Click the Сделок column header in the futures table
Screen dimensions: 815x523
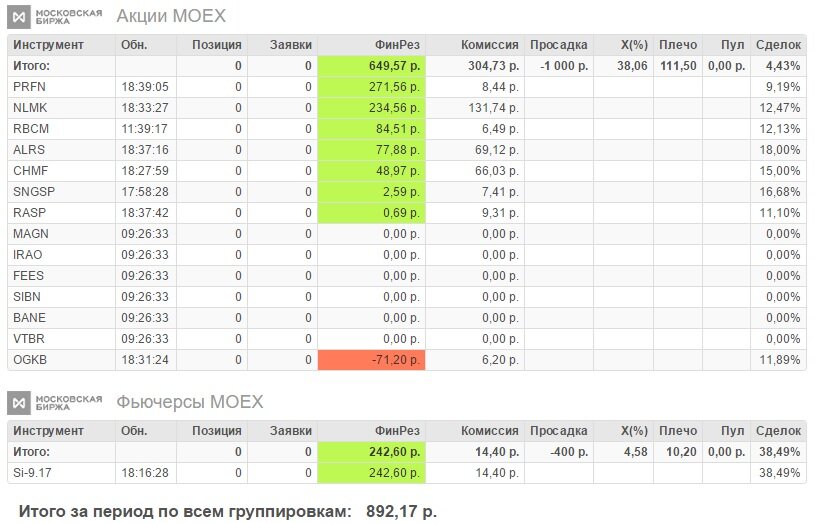coord(778,431)
